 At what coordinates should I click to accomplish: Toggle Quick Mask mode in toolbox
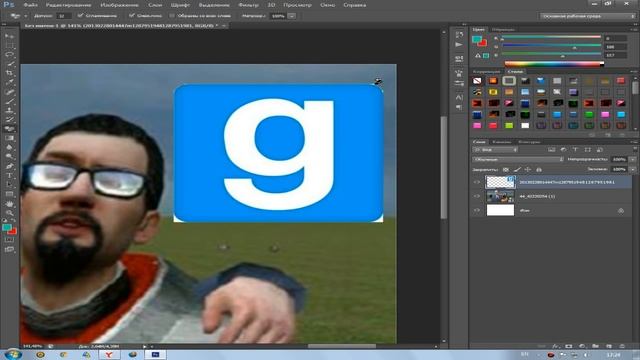[x=9, y=240]
